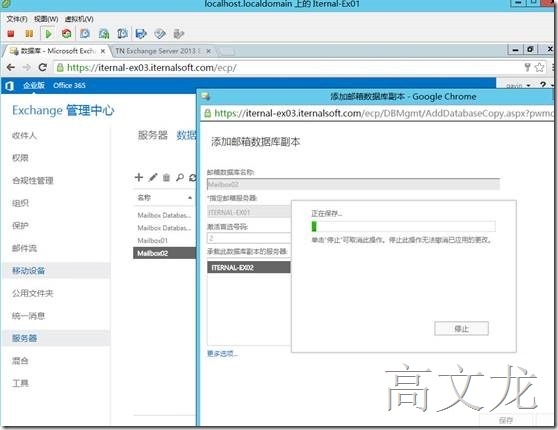This screenshot has height=430, width=558.
Task: Click the 激活首选号码 input field
Action: coord(249,238)
